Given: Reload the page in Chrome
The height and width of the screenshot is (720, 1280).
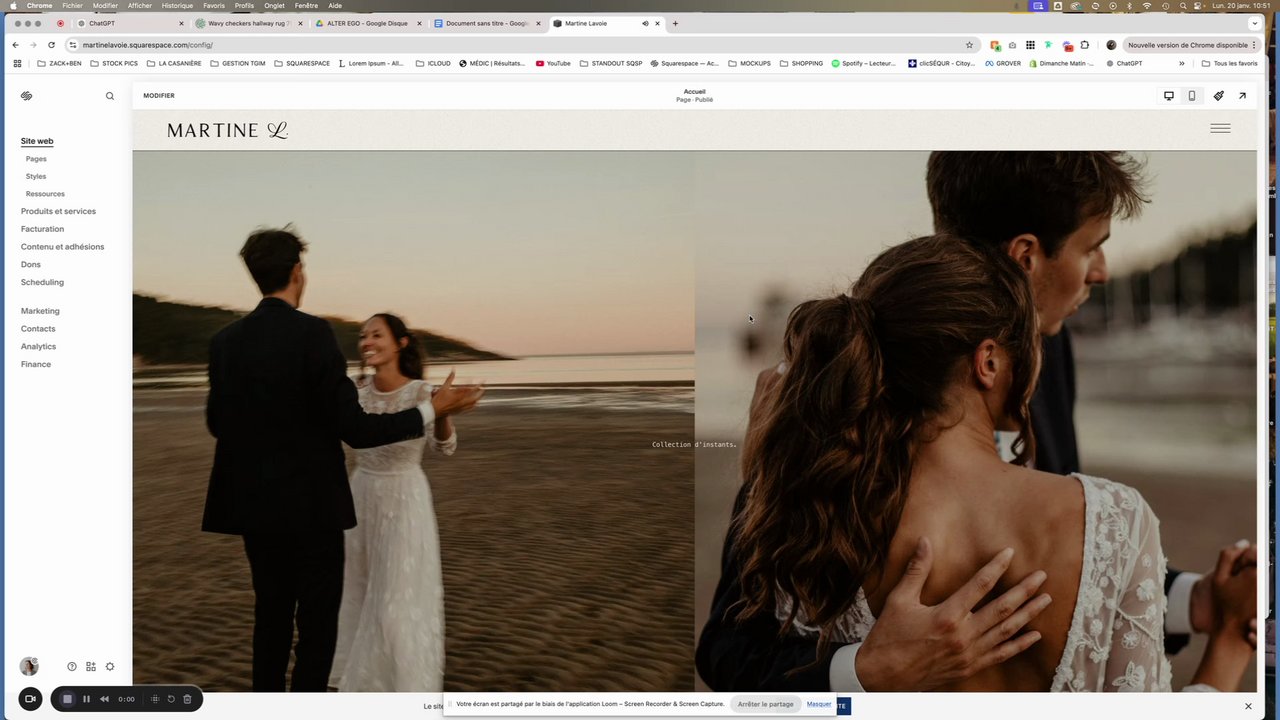Looking at the screenshot, I should (51, 45).
